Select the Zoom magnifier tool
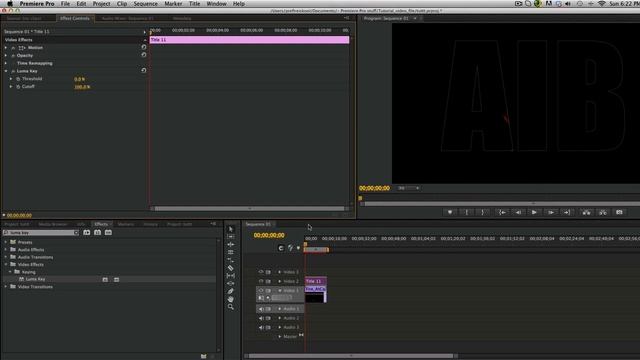Screen dimensions: 640x360 click(231, 307)
